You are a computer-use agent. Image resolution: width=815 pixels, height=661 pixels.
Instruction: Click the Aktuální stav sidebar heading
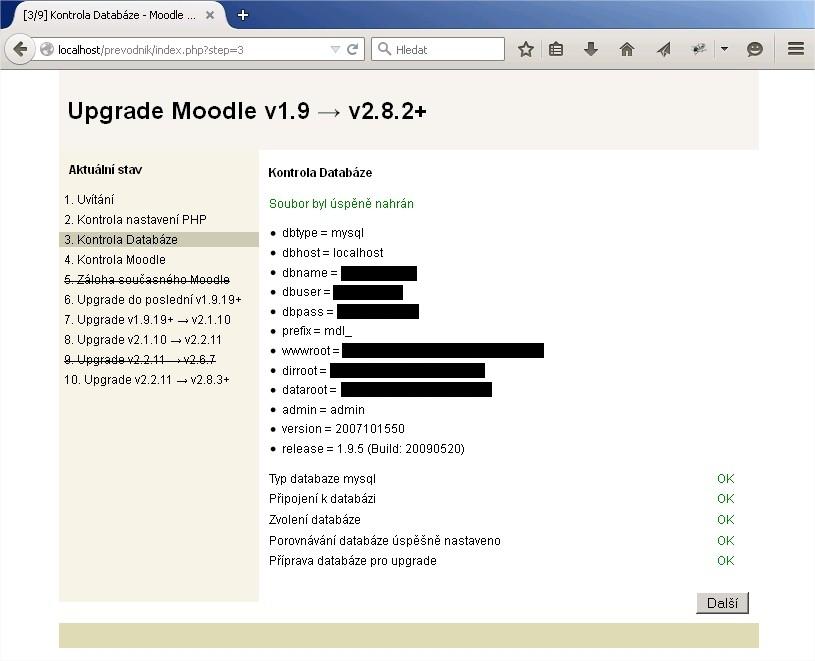pyautogui.click(x=106, y=170)
